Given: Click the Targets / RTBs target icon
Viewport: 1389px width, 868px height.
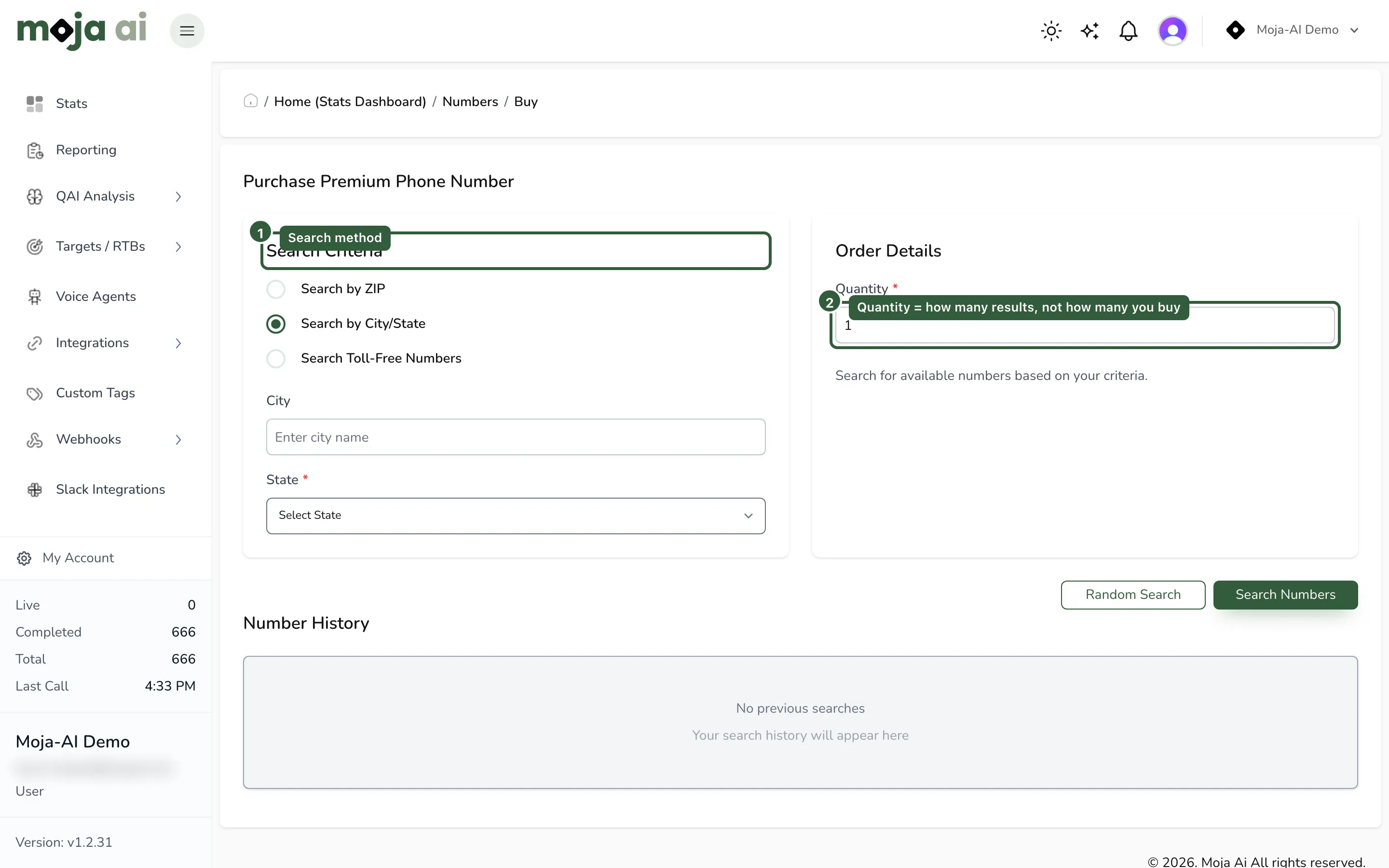Looking at the screenshot, I should tap(34, 246).
